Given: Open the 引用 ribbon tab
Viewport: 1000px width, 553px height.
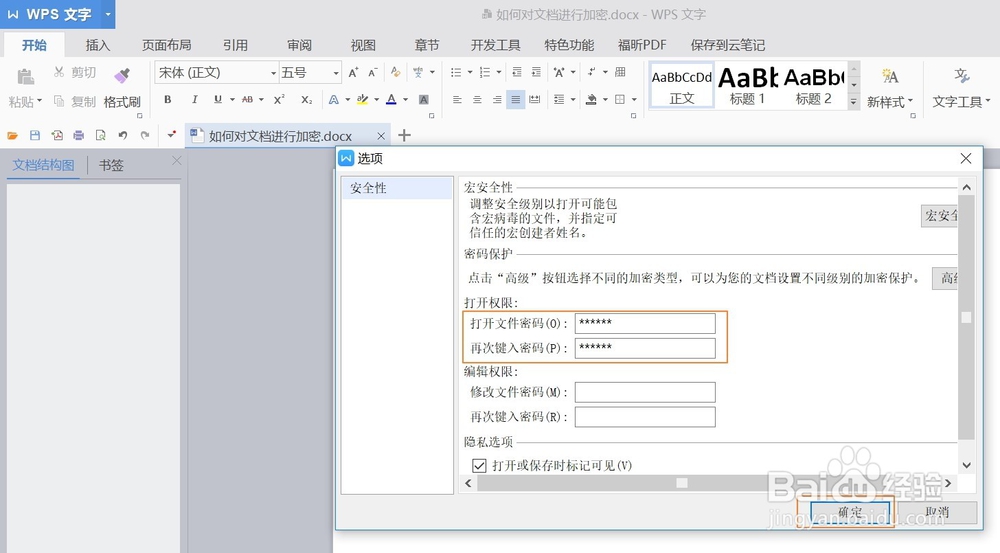Looking at the screenshot, I should pos(235,45).
